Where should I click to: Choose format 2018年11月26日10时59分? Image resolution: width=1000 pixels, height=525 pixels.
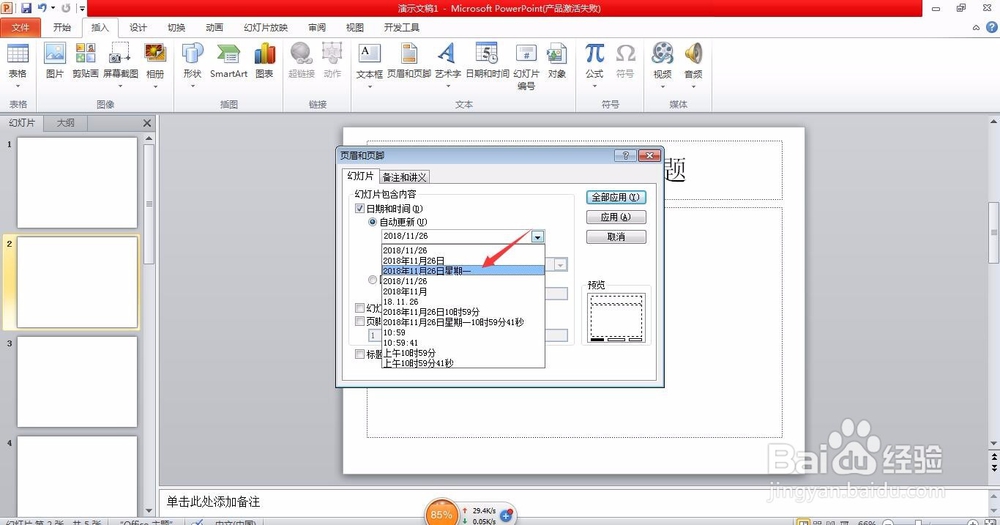pos(462,312)
